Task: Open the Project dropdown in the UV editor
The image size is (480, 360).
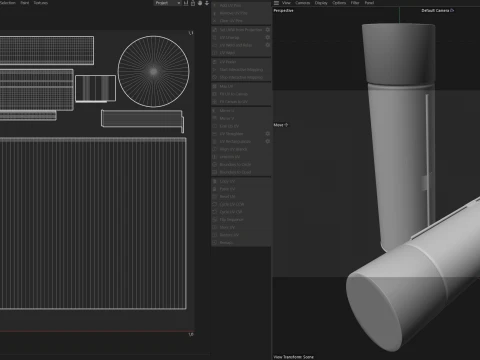Action: [x=168, y=3]
